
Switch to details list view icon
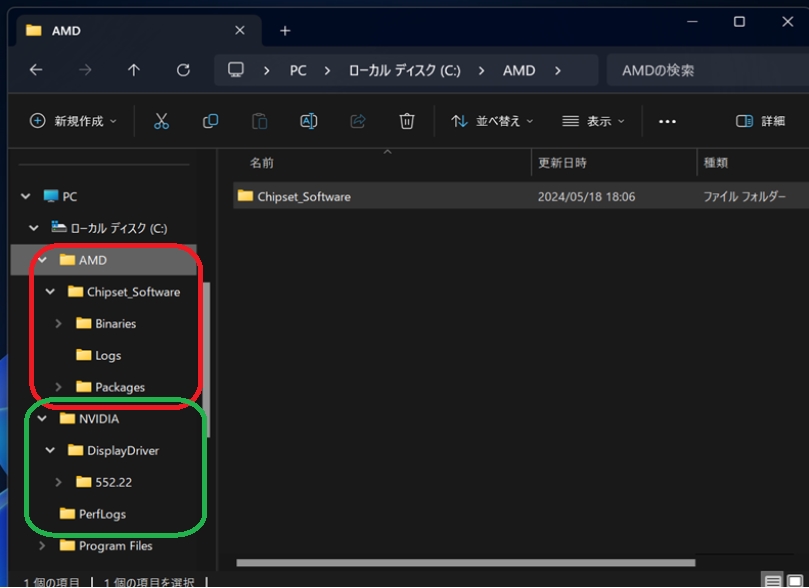(x=772, y=582)
